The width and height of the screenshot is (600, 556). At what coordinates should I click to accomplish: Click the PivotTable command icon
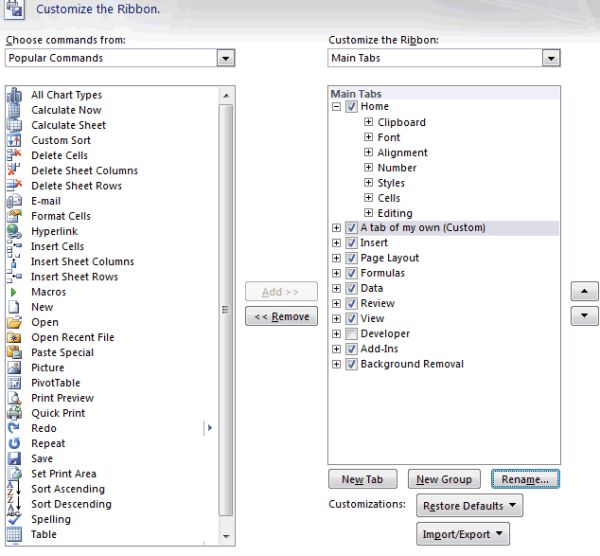click(x=14, y=383)
